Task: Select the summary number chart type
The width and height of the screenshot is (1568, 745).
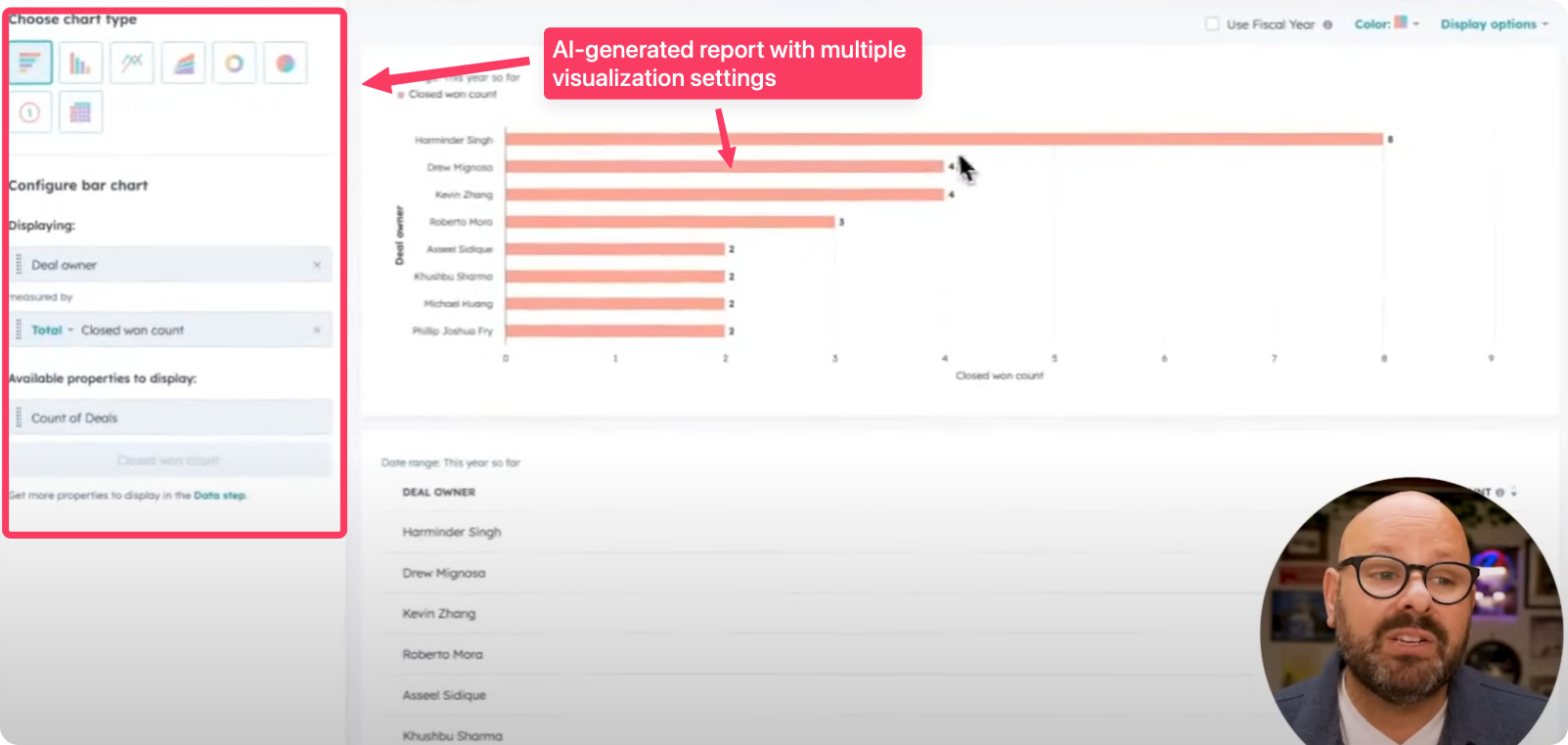Action: pos(30,112)
